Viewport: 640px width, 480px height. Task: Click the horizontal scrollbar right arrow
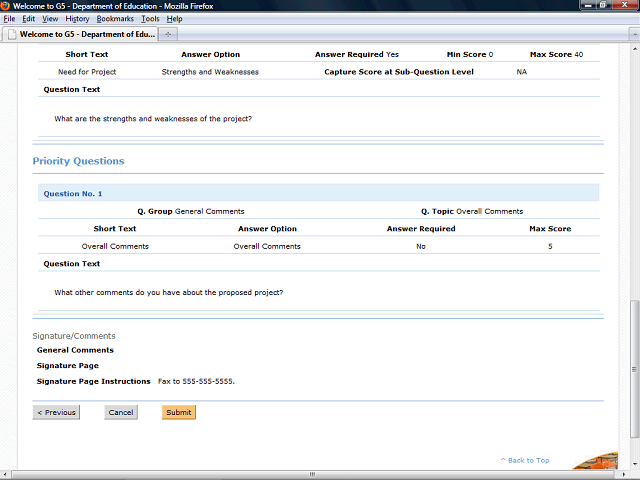click(624, 474)
